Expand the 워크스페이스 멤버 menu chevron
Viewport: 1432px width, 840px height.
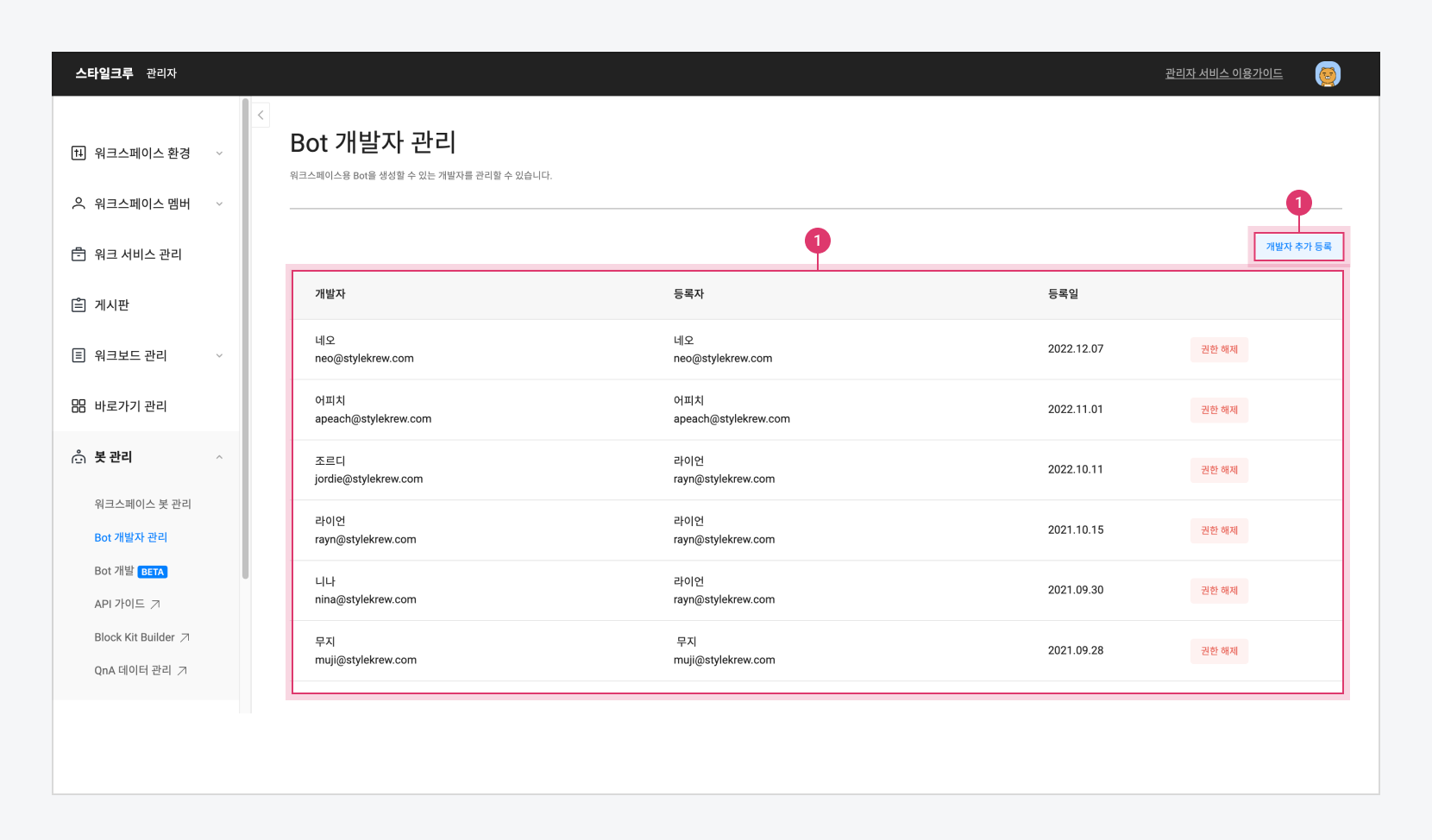pos(219,204)
